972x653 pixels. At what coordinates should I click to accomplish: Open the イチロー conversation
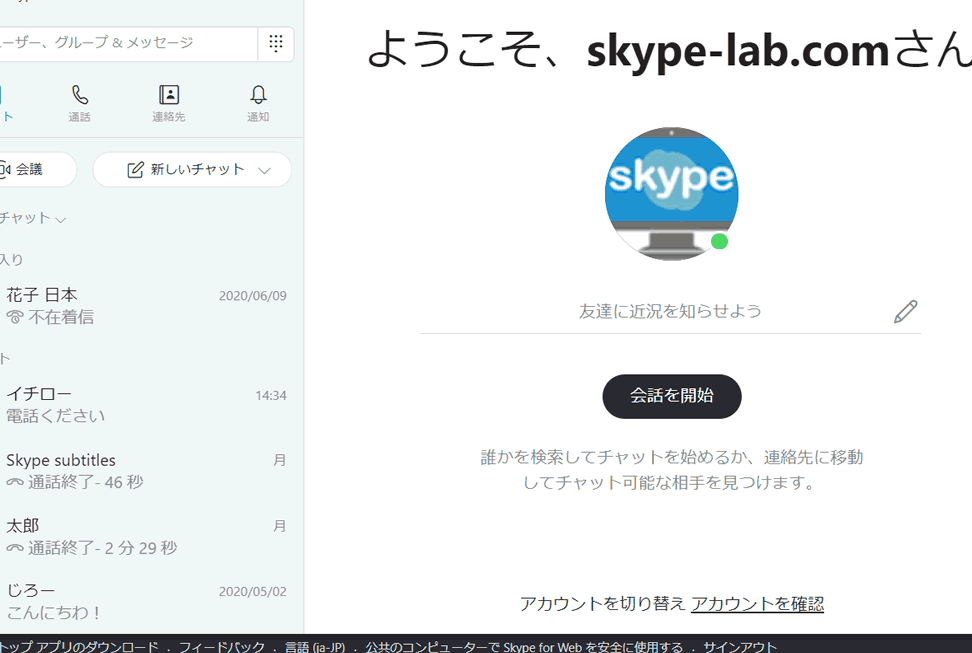tap(146, 405)
